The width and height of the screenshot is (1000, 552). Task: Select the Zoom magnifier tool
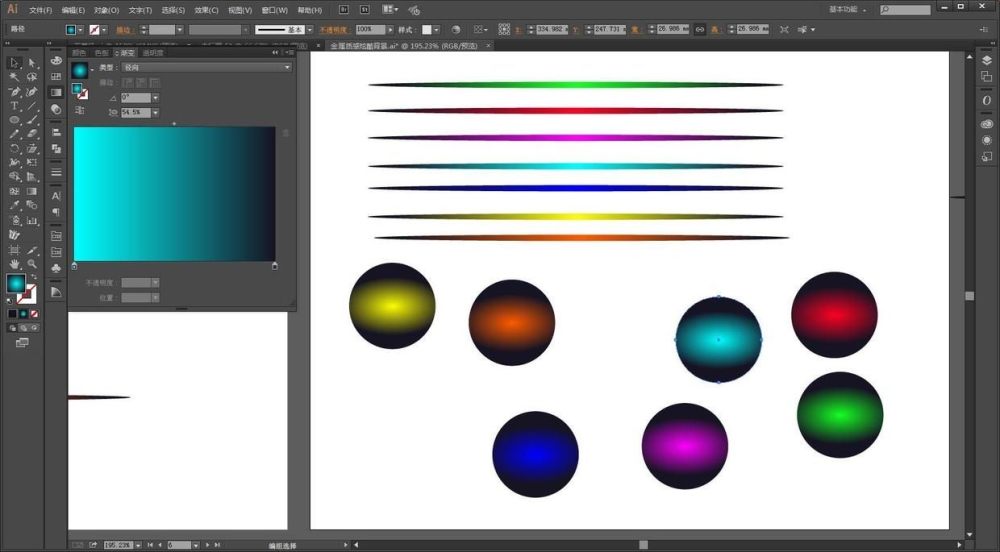[32, 263]
